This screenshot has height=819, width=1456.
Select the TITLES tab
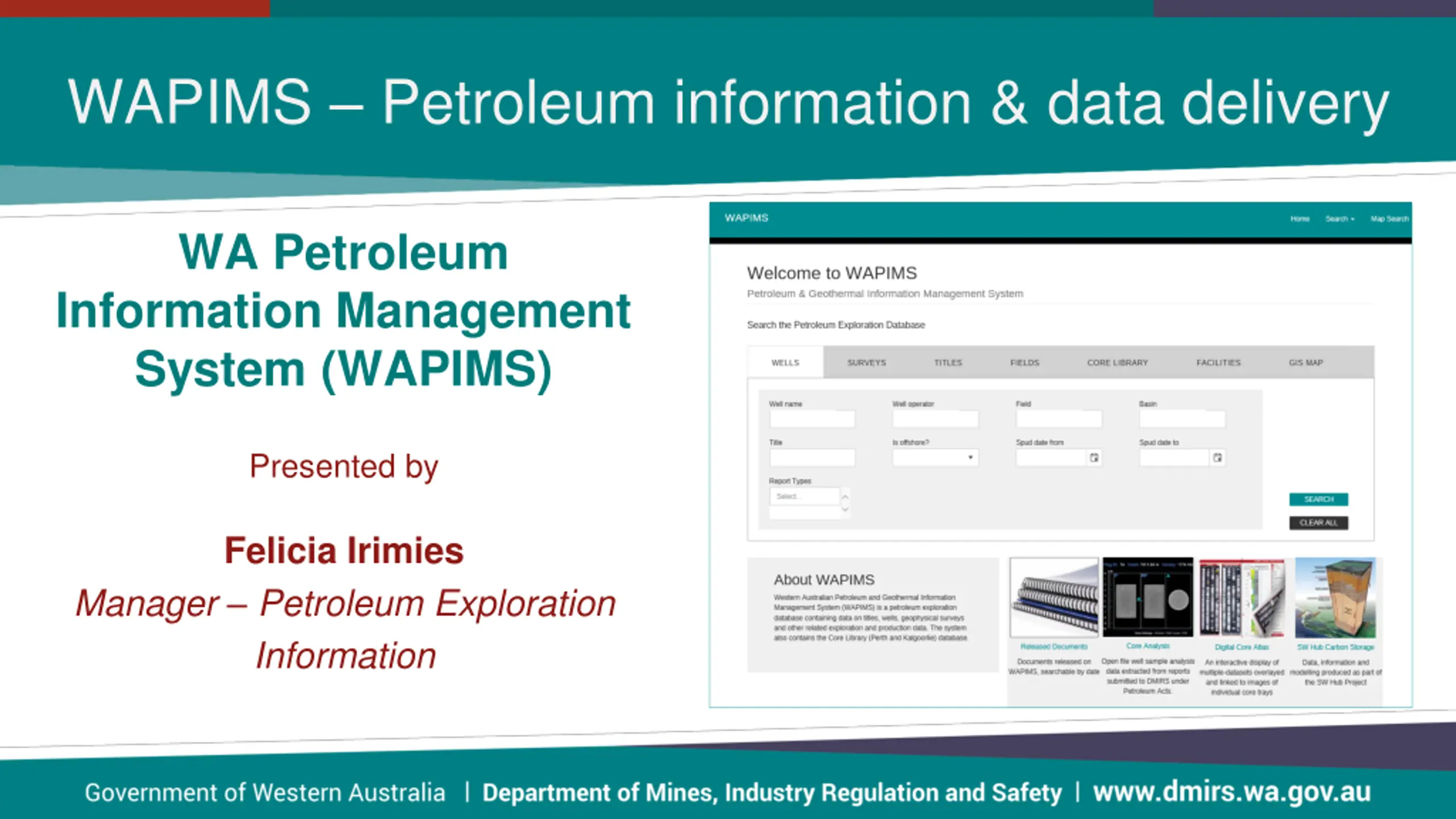click(x=948, y=362)
